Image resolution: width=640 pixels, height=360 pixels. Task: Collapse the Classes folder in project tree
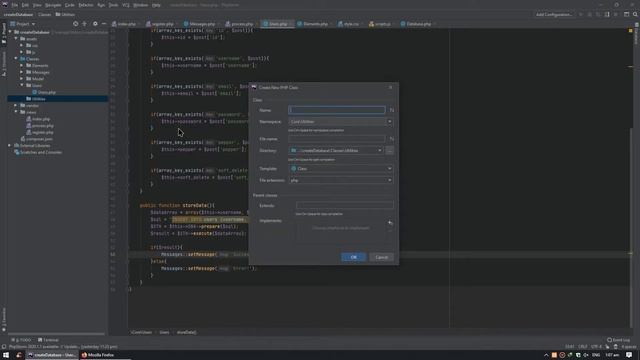coord(16,59)
